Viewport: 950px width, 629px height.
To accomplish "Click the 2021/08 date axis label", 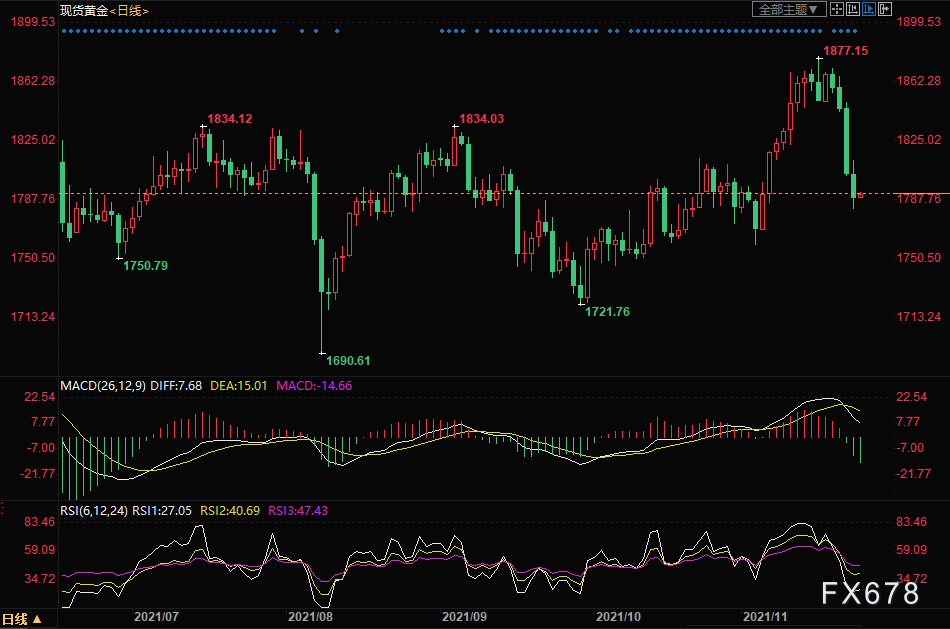I will tap(310, 617).
